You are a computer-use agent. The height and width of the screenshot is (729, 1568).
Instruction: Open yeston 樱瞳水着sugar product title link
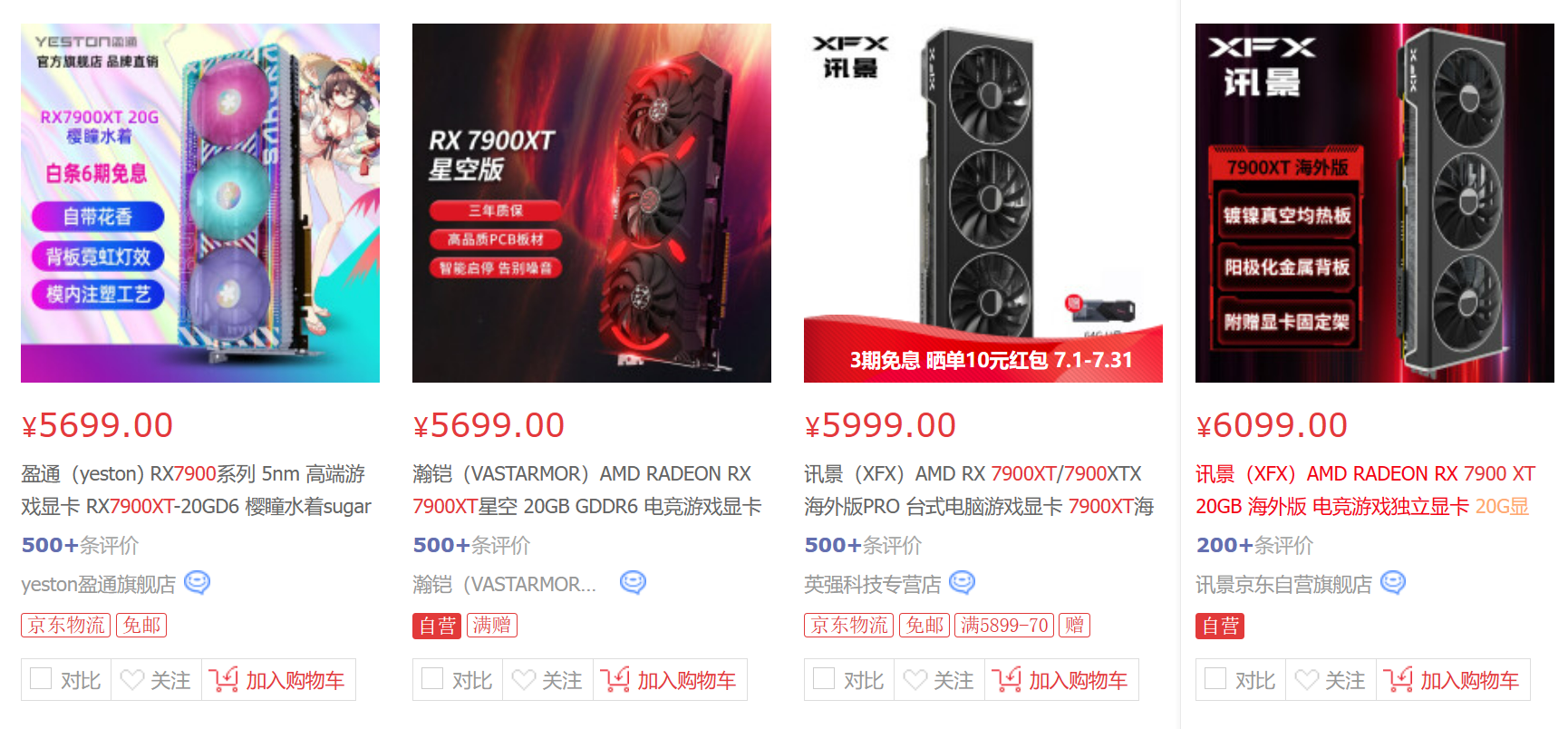tap(197, 490)
